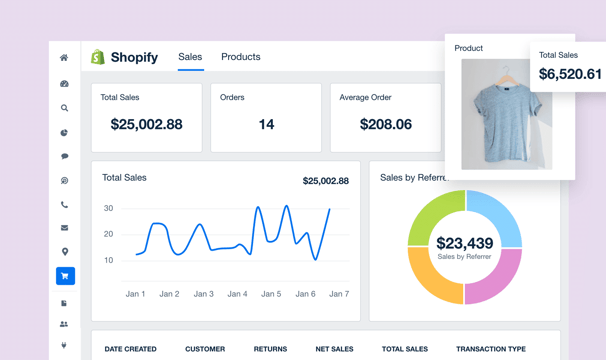606x360 pixels.
Task: Sort by TOTAL SALES column header
Action: [405, 349]
